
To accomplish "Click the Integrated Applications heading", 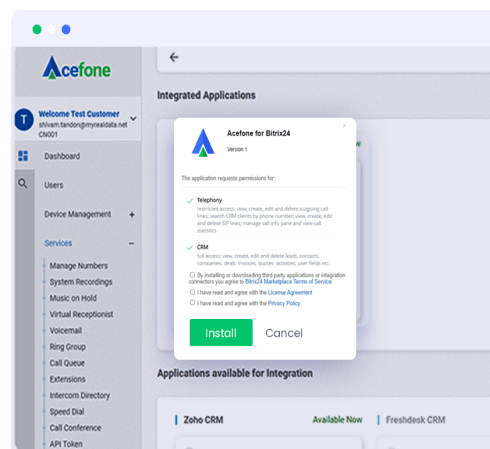I will [206, 95].
